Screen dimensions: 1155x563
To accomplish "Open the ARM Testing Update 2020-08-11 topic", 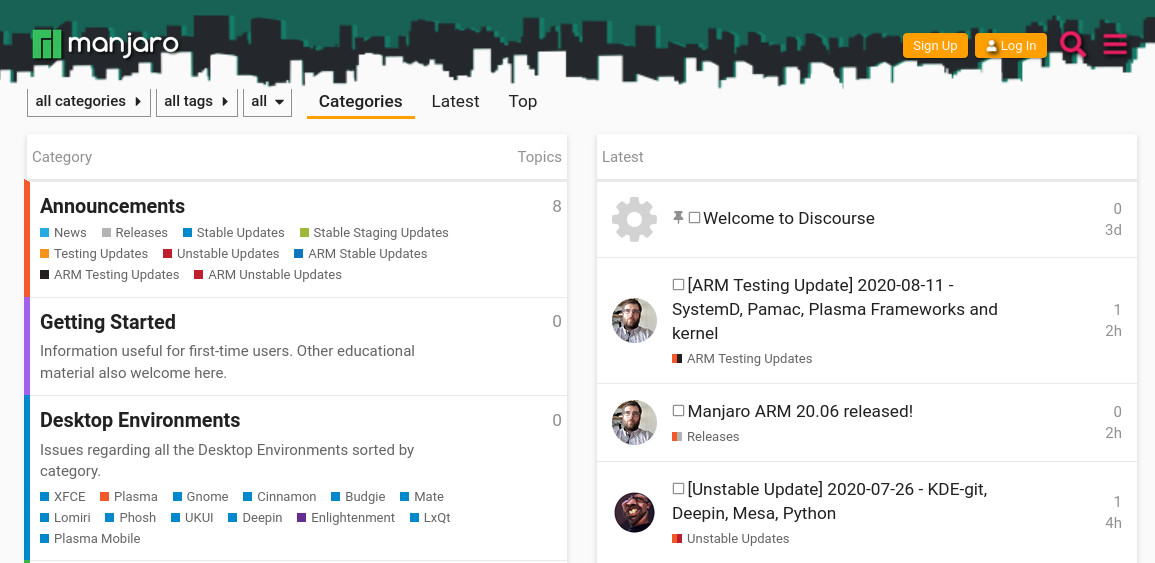I will [835, 309].
